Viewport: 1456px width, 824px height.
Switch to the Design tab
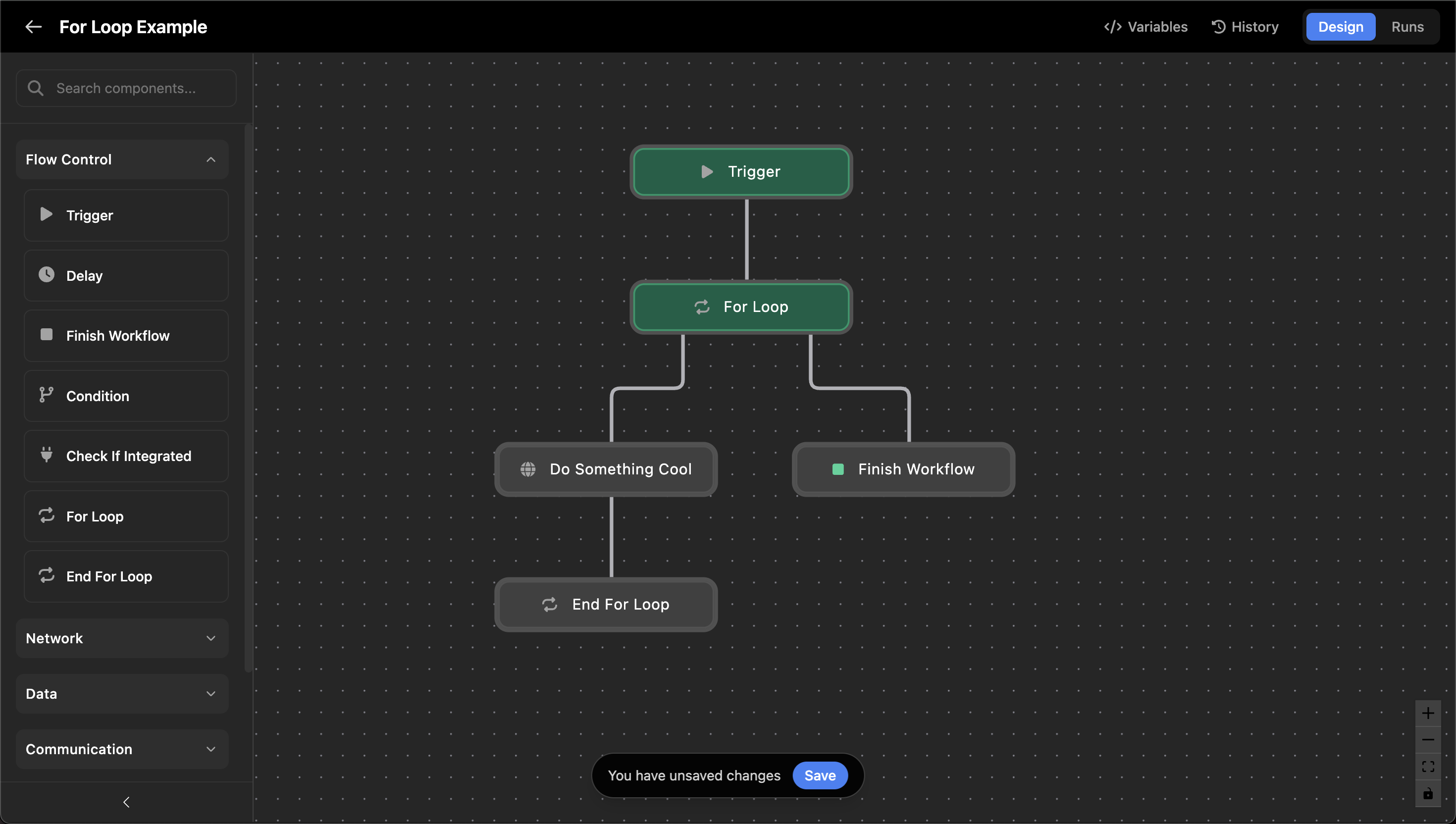(x=1340, y=27)
